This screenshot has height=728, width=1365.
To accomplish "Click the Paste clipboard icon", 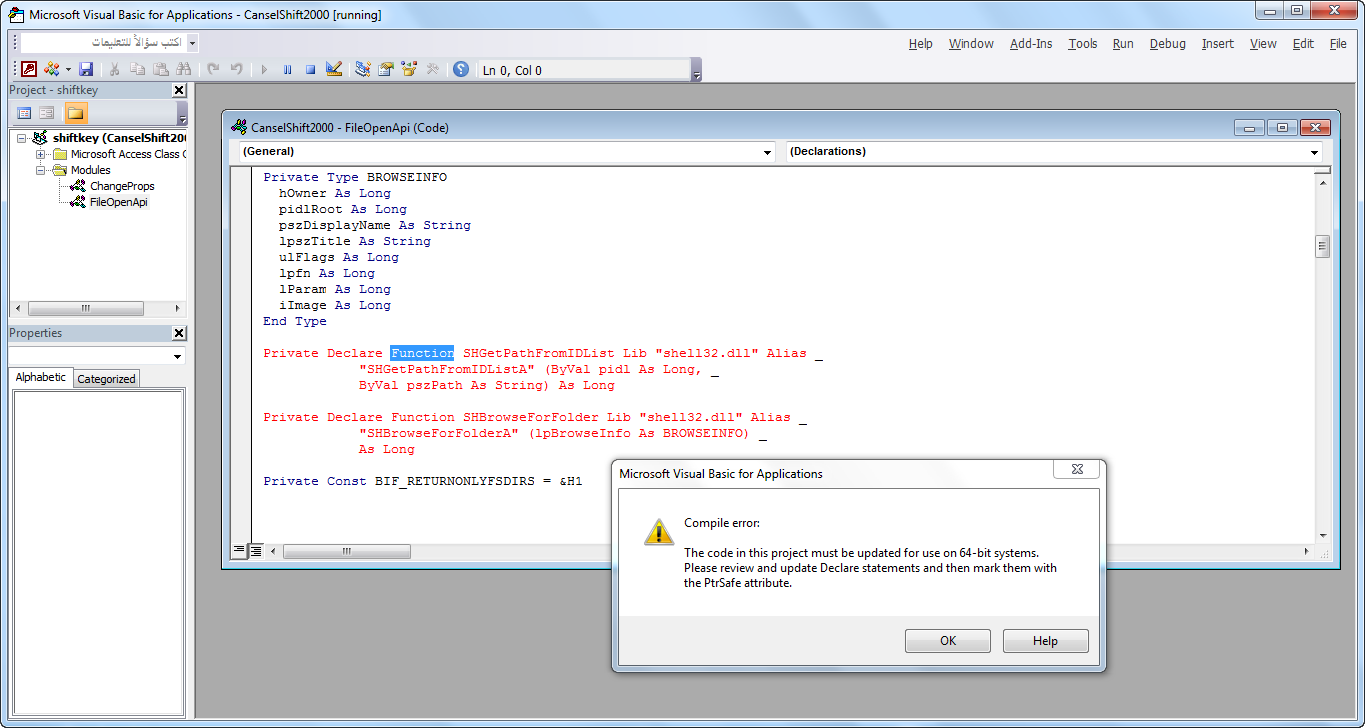I will 161,69.
